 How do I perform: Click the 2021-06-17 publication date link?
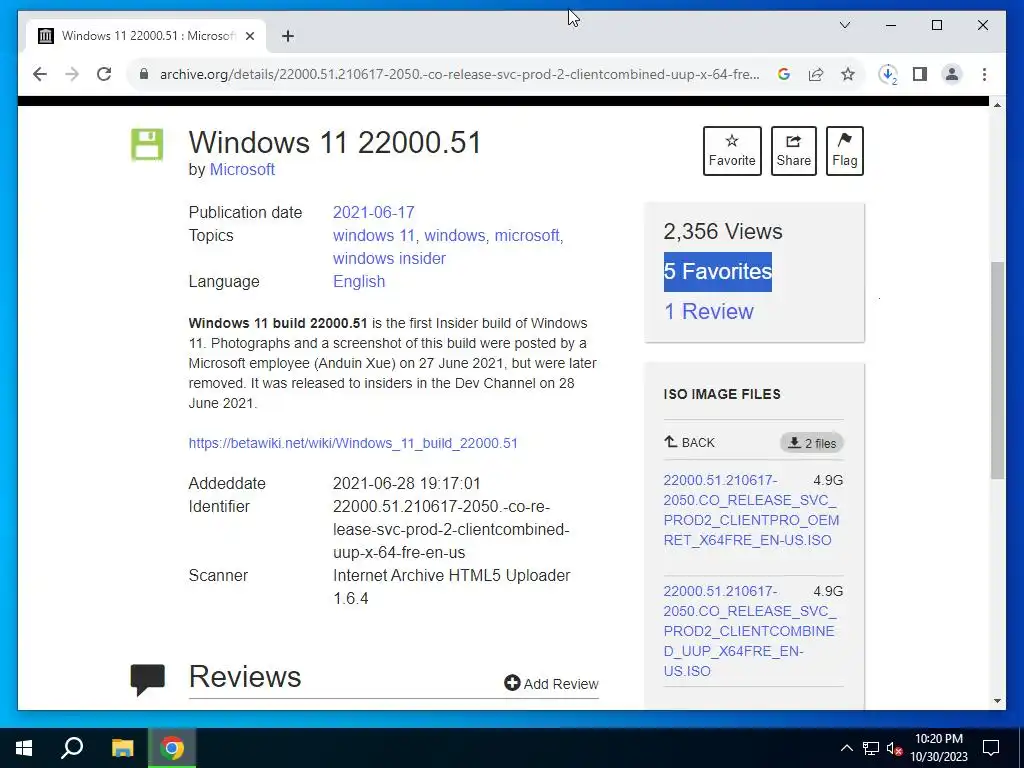click(x=374, y=212)
